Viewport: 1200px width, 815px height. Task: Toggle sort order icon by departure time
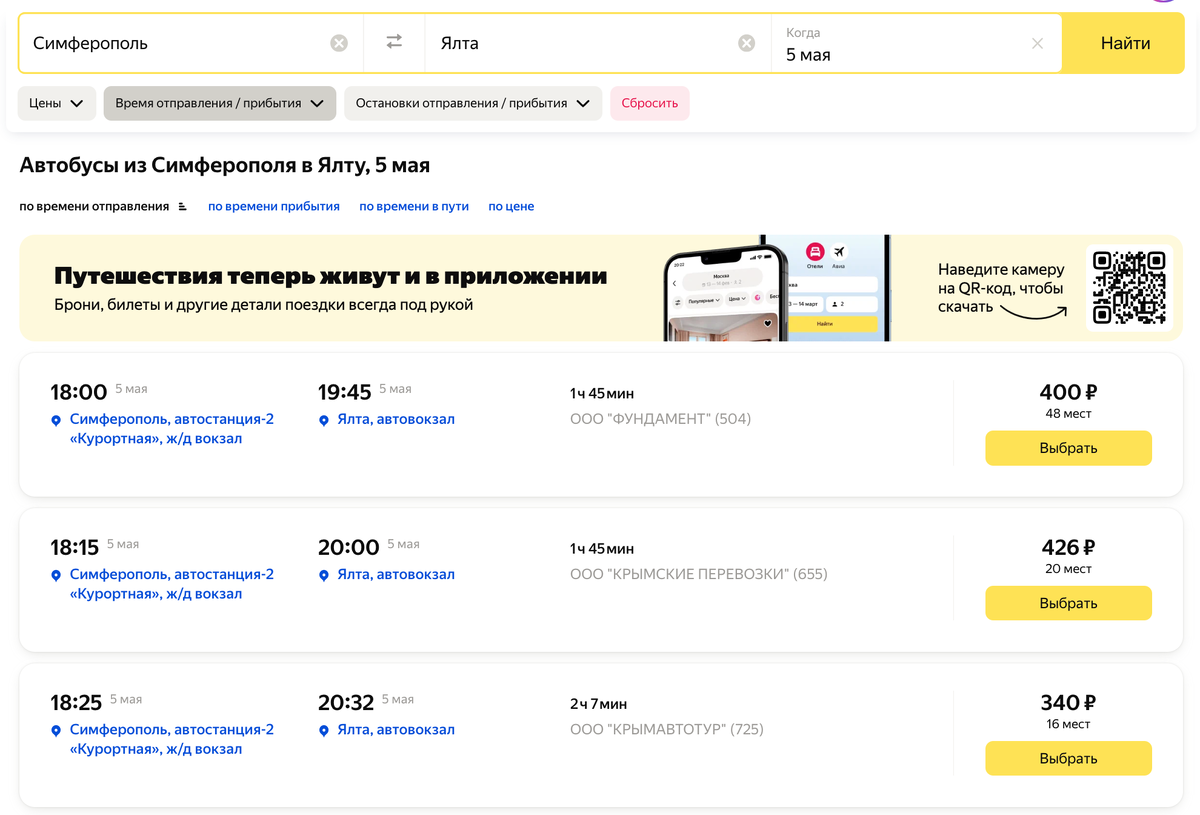coord(182,207)
